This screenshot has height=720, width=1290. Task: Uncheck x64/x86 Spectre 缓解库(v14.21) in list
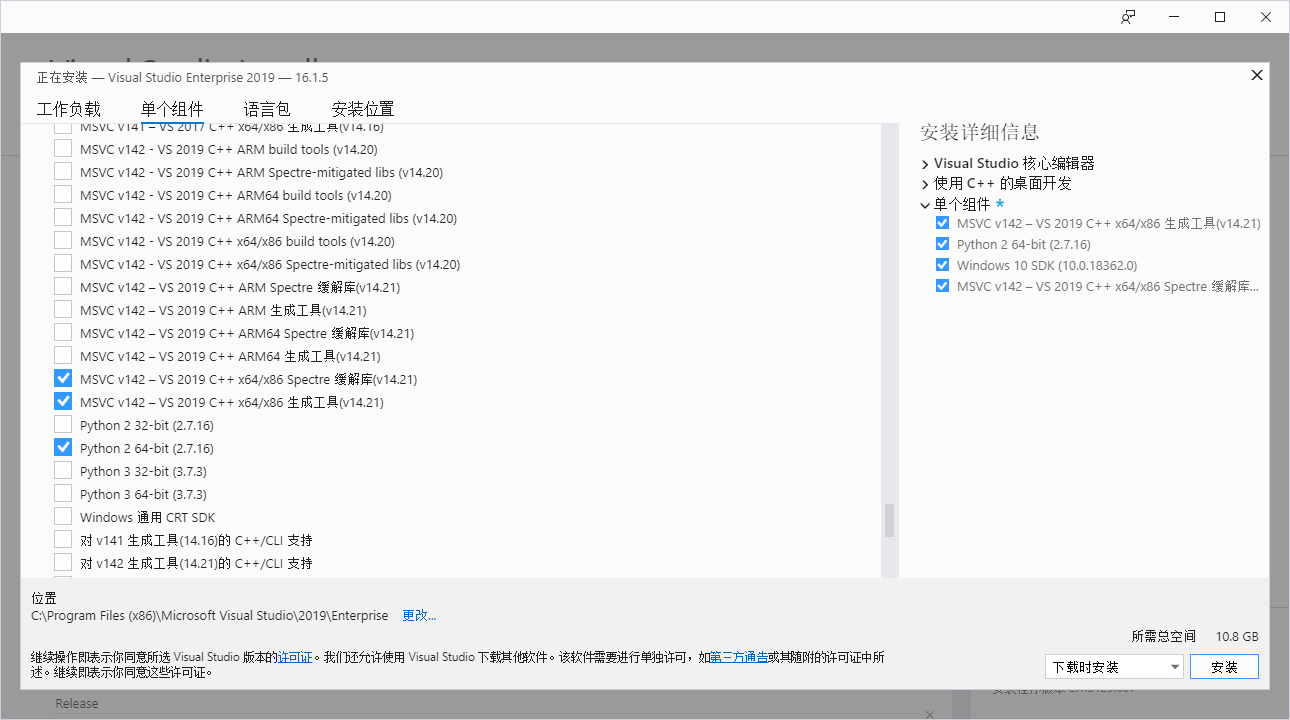pos(63,379)
